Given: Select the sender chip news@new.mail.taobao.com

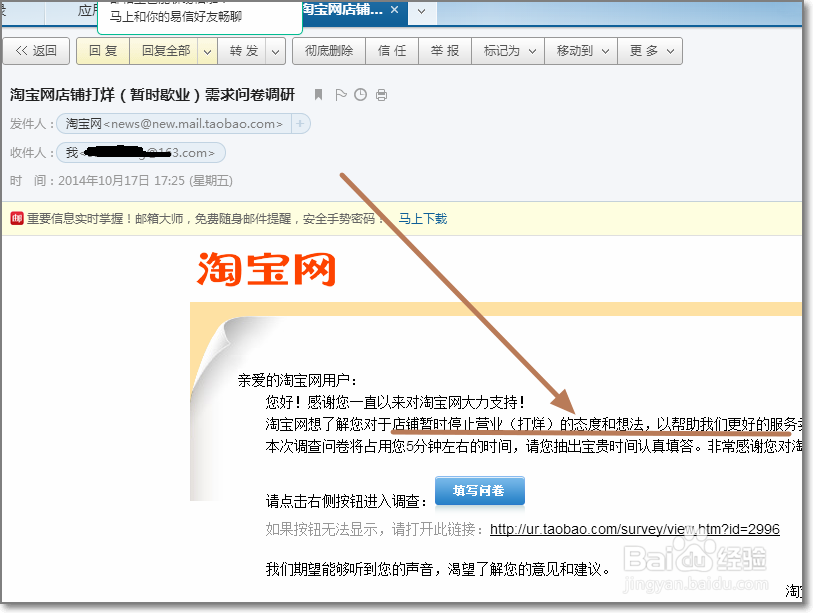Looking at the screenshot, I should point(174,123).
